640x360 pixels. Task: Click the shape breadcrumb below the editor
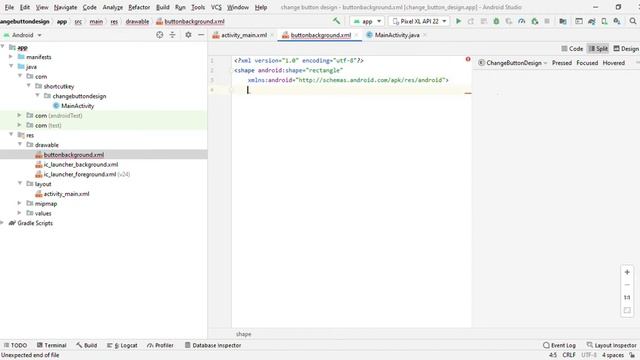pos(243,334)
